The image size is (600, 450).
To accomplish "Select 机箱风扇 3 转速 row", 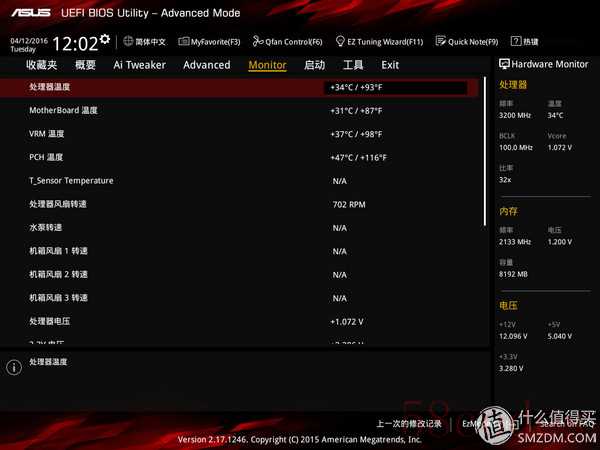I will click(239, 298).
